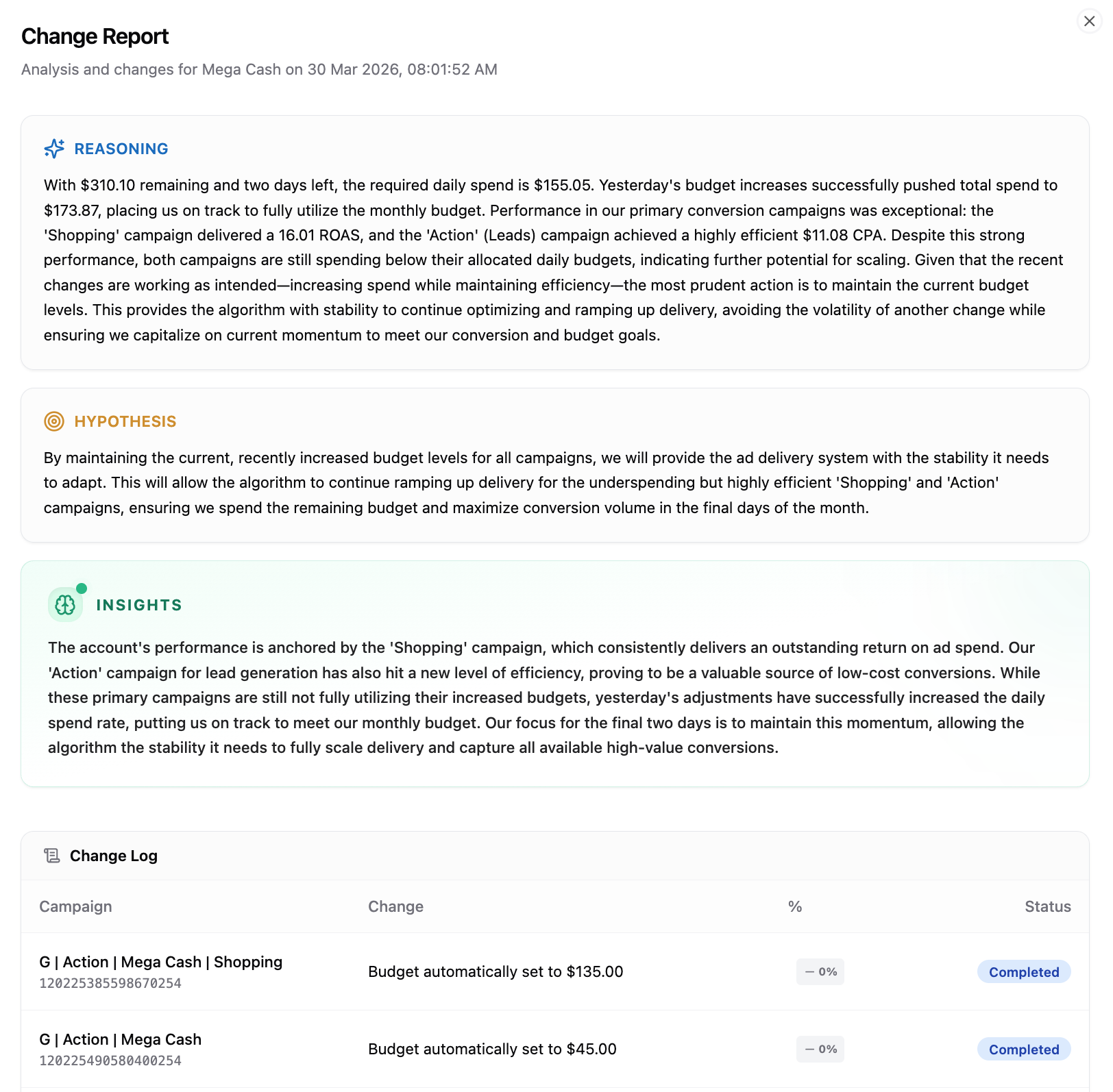Click the Change Report title

coord(95,36)
